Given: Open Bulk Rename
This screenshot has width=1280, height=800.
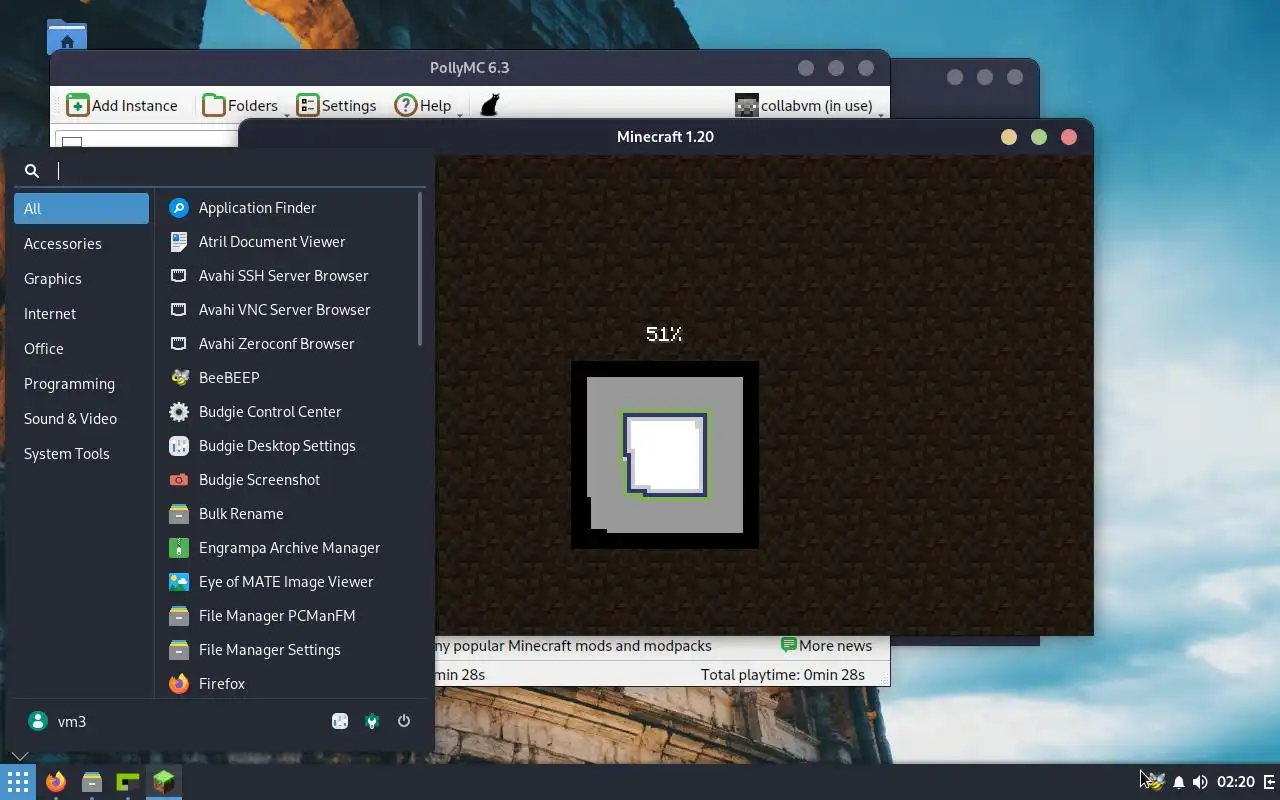Looking at the screenshot, I should [288, 514].
